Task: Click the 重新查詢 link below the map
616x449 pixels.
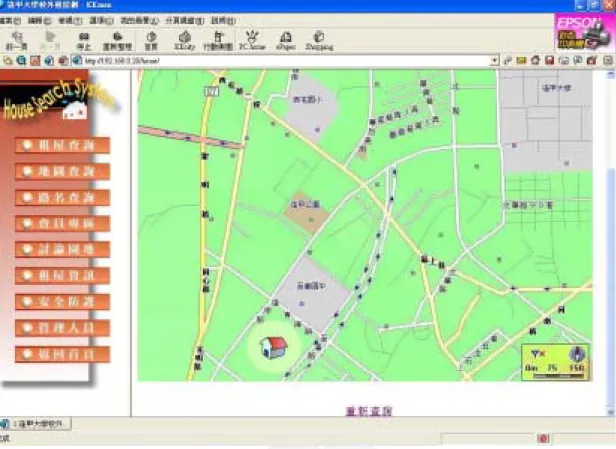Action: (x=369, y=411)
